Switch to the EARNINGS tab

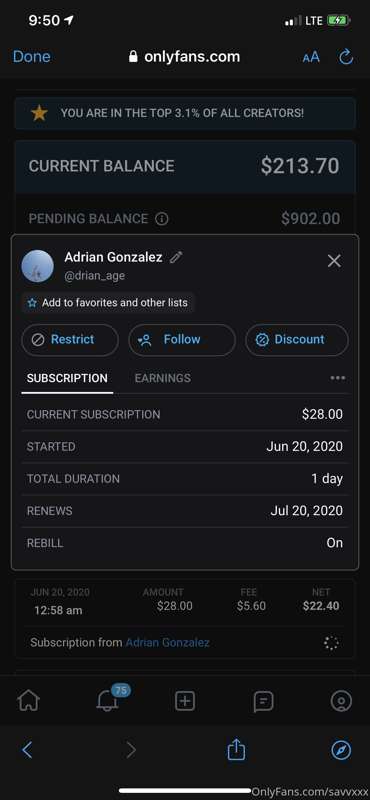point(163,378)
